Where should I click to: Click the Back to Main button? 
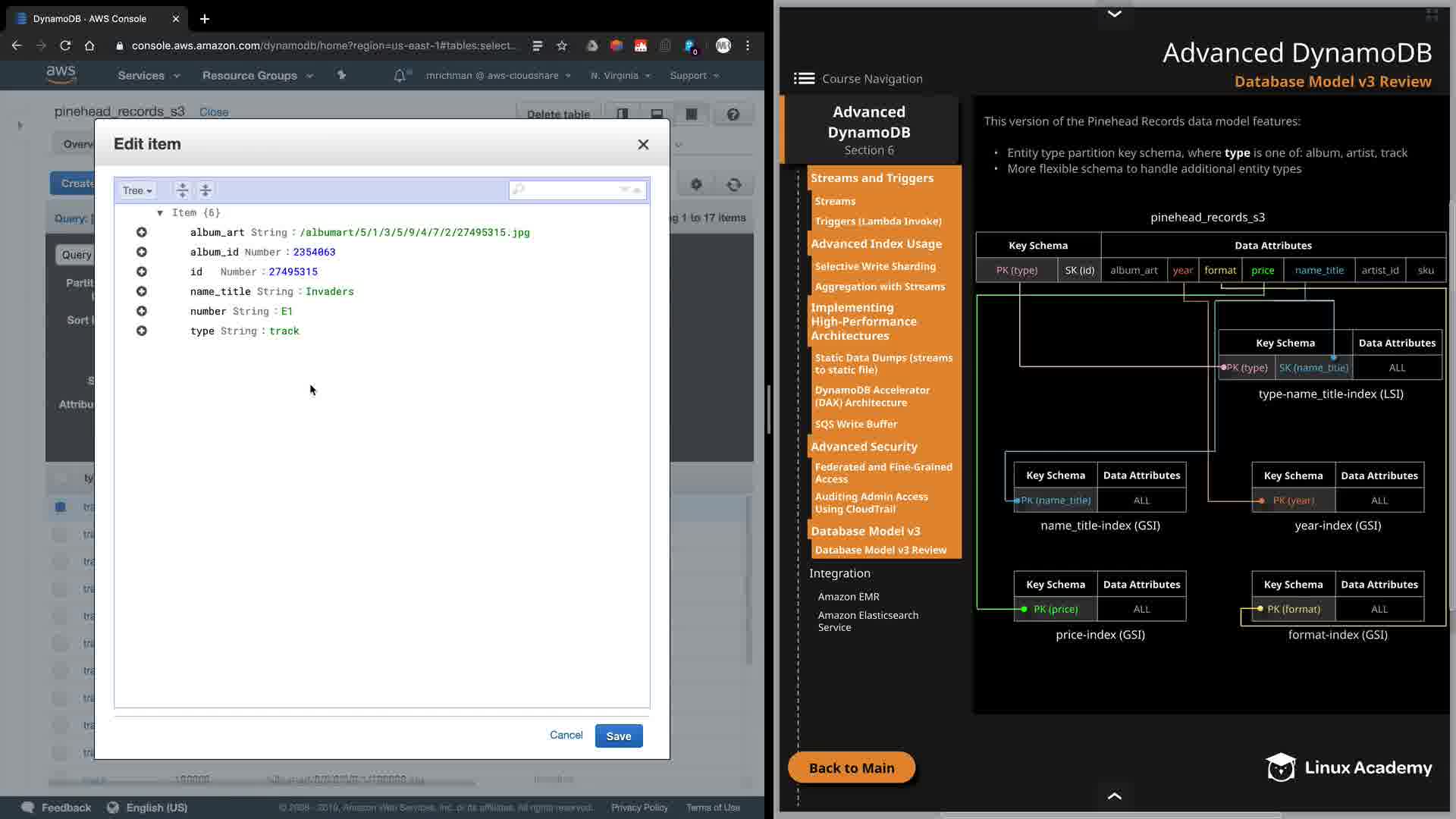[x=851, y=767]
